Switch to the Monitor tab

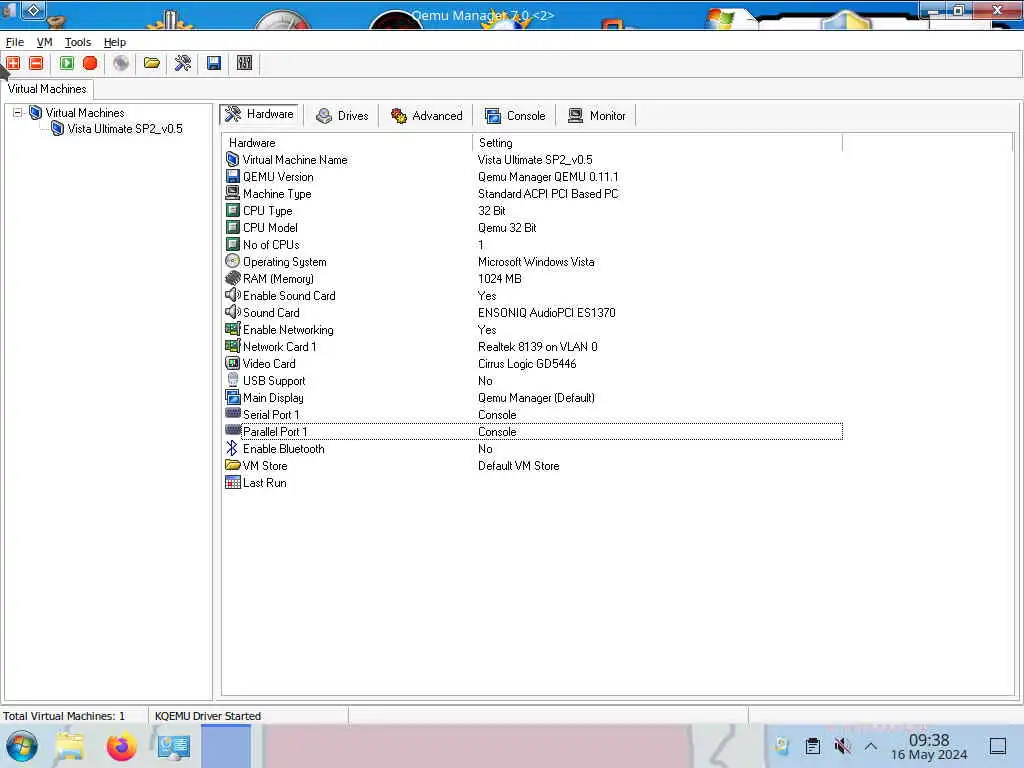[597, 116]
